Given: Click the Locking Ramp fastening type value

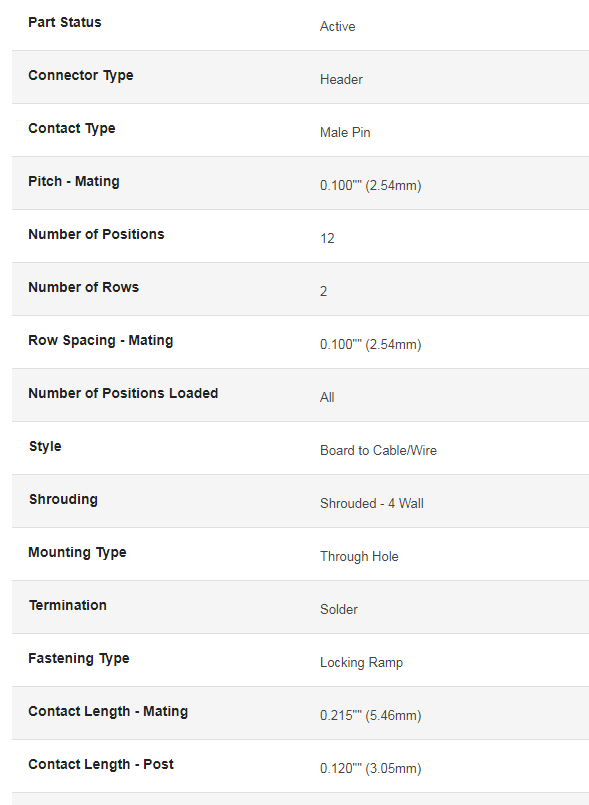Looking at the screenshot, I should (x=362, y=663).
